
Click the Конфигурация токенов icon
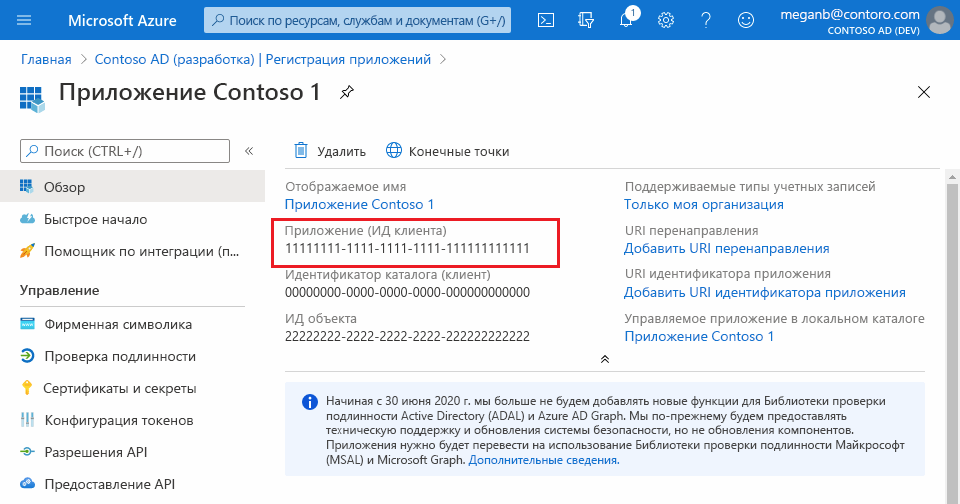[x=27, y=419]
